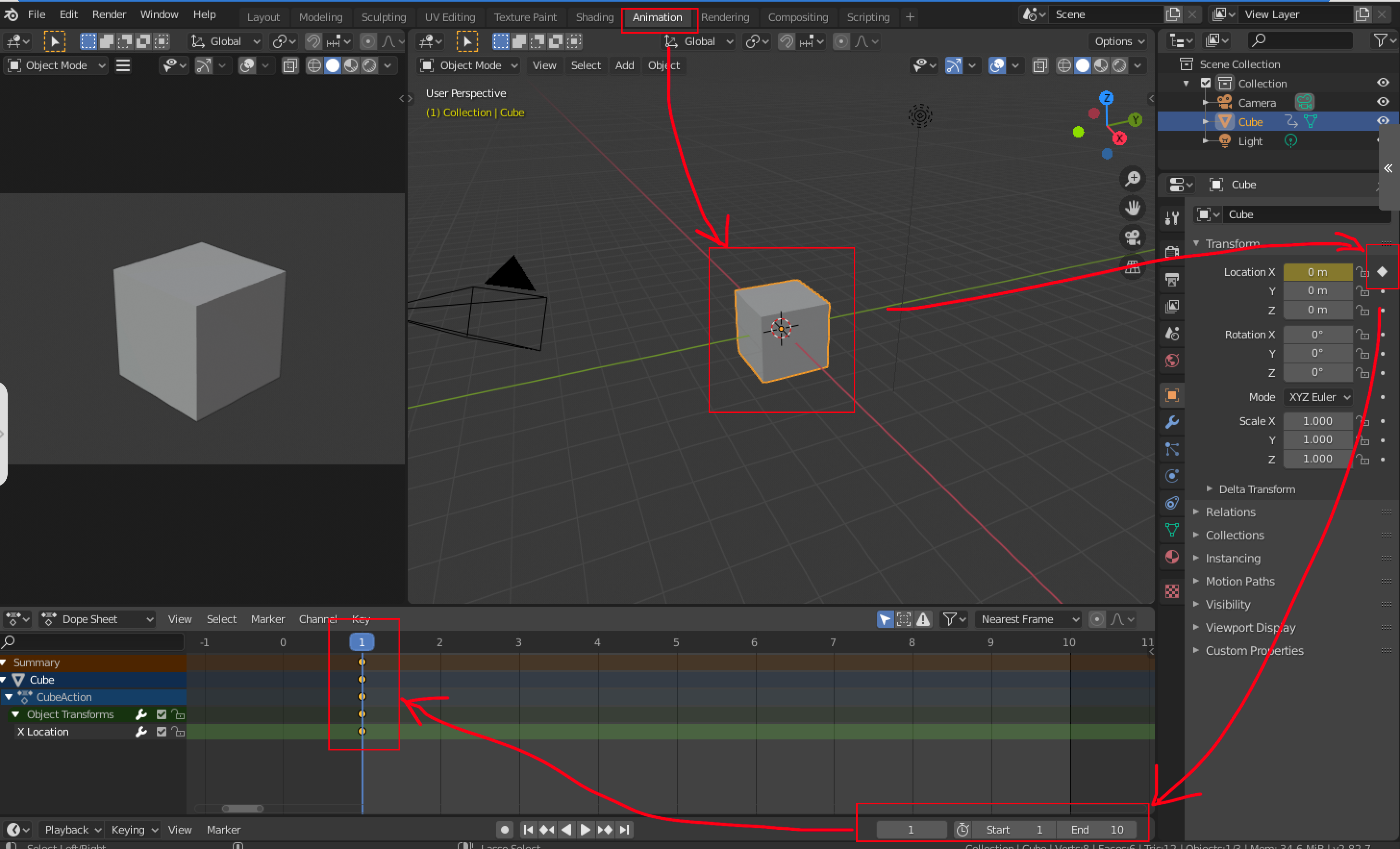Toggle Auto Keying record button
The height and width of the screenshot is (849, 1400).
[x=504, y=830]
